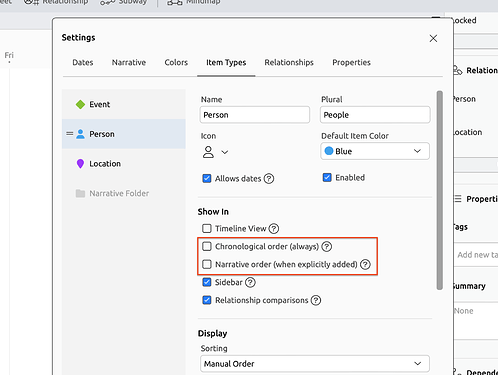This screenshot has height=375, width=498.
Task: Click the Sidebar help question mark
Action: click(x=250, y=283)
